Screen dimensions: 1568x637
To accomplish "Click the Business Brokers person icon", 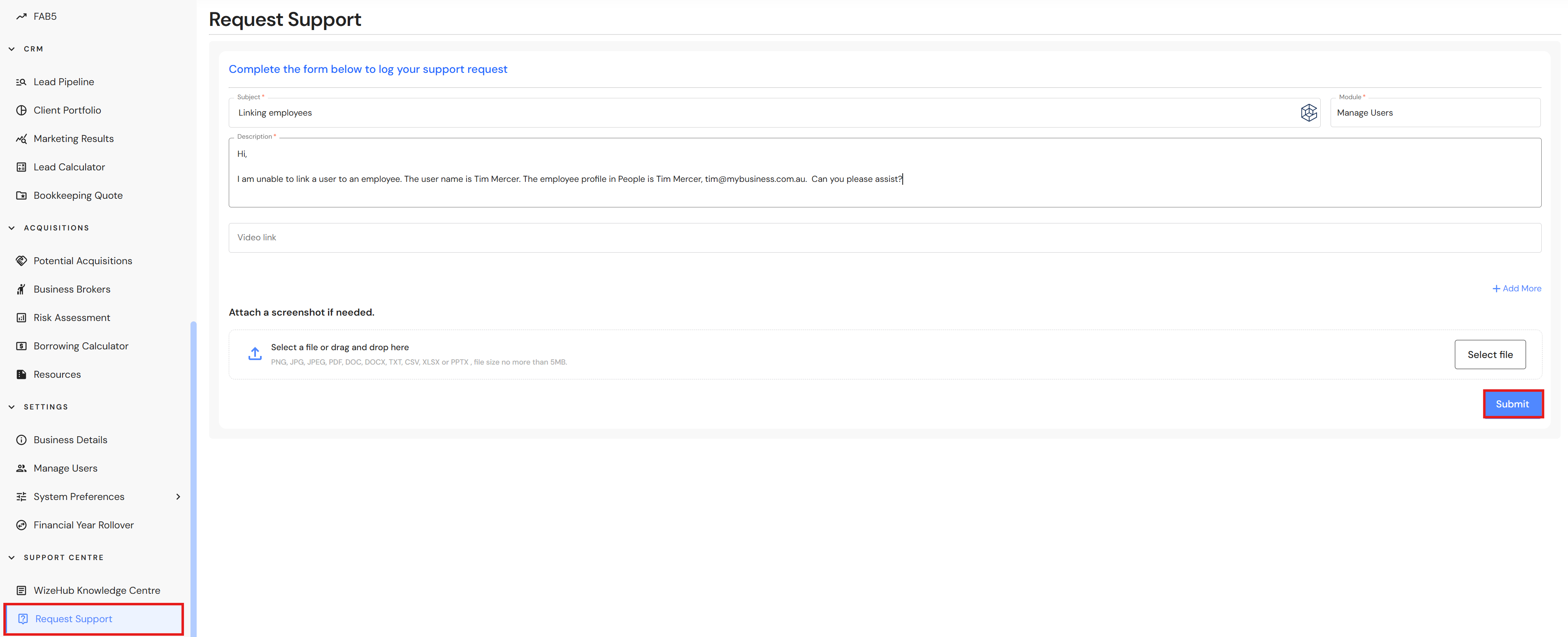I will point(21,289).
